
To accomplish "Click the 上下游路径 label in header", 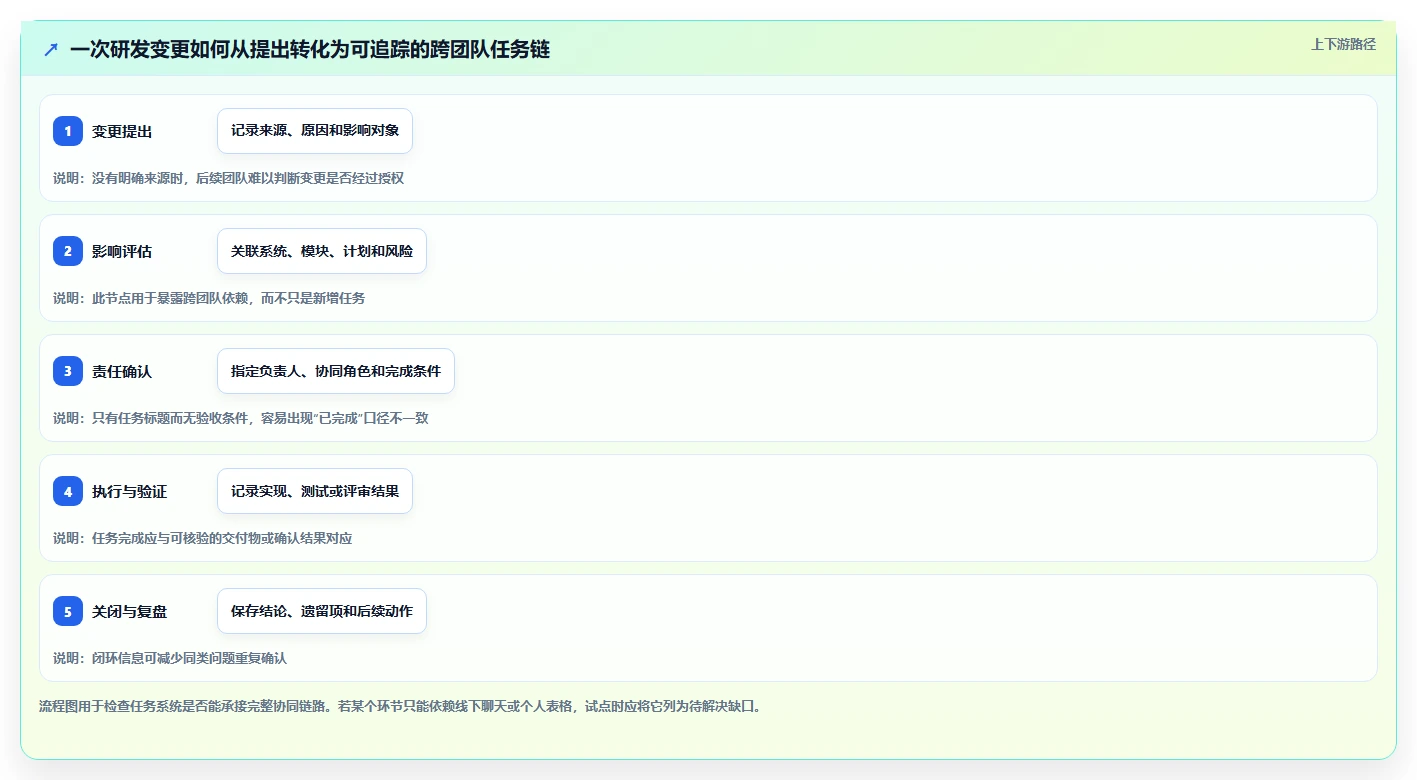I will (1344, 44).
